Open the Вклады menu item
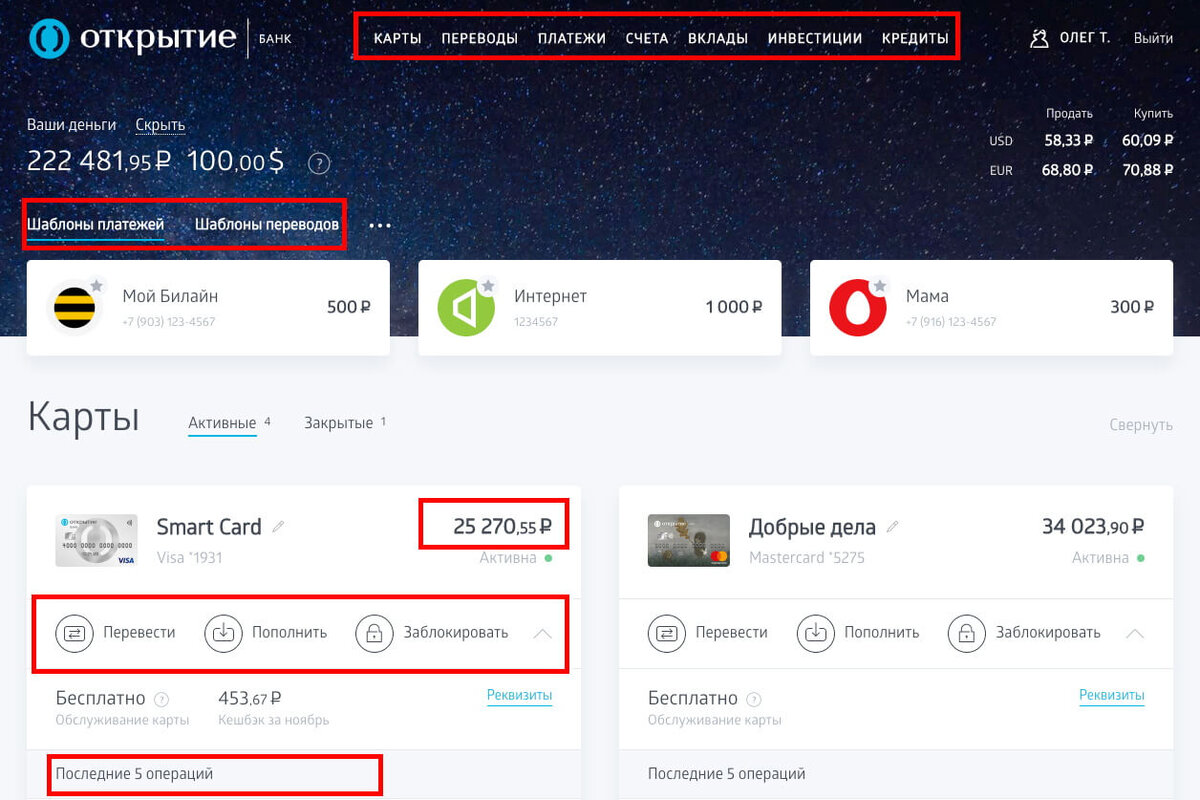 click(x=717, y=37)
